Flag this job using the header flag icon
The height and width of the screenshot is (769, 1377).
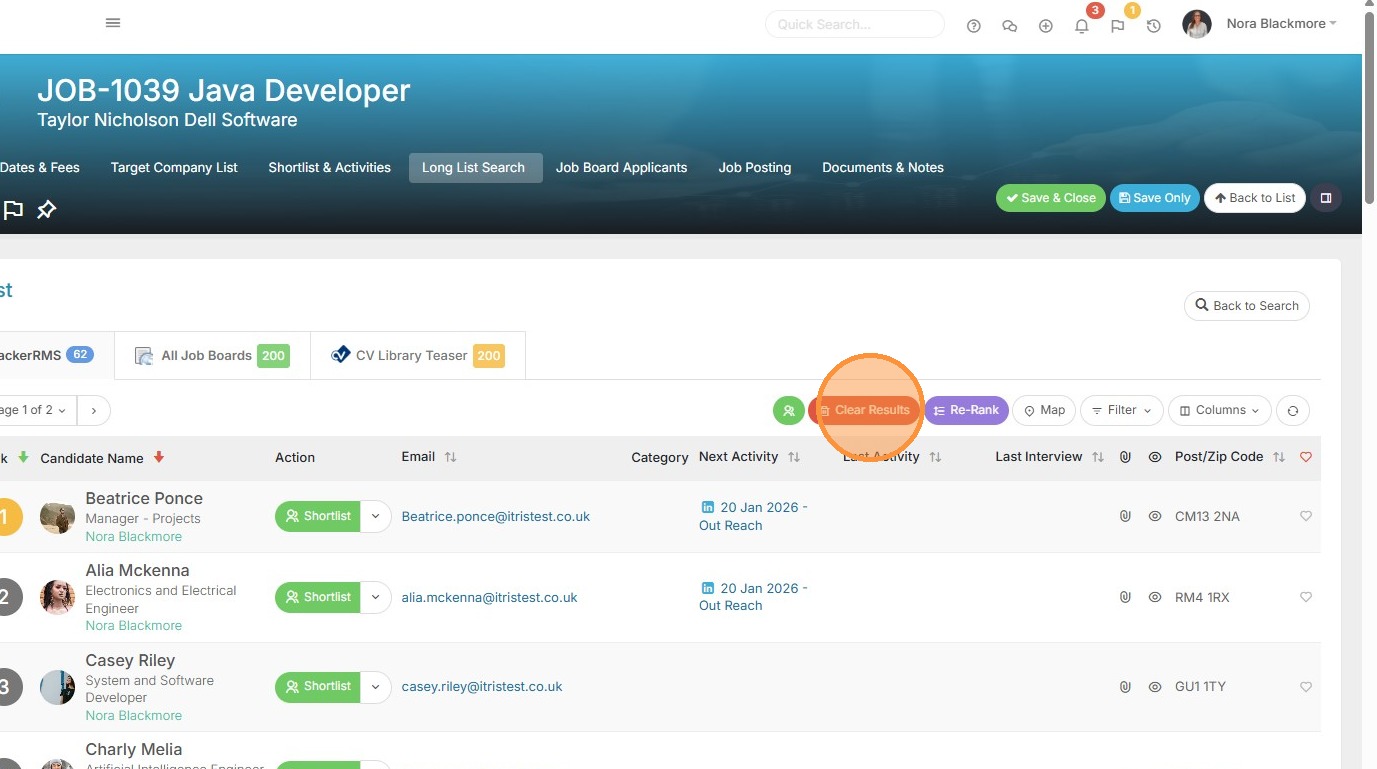tap(13, 210)
